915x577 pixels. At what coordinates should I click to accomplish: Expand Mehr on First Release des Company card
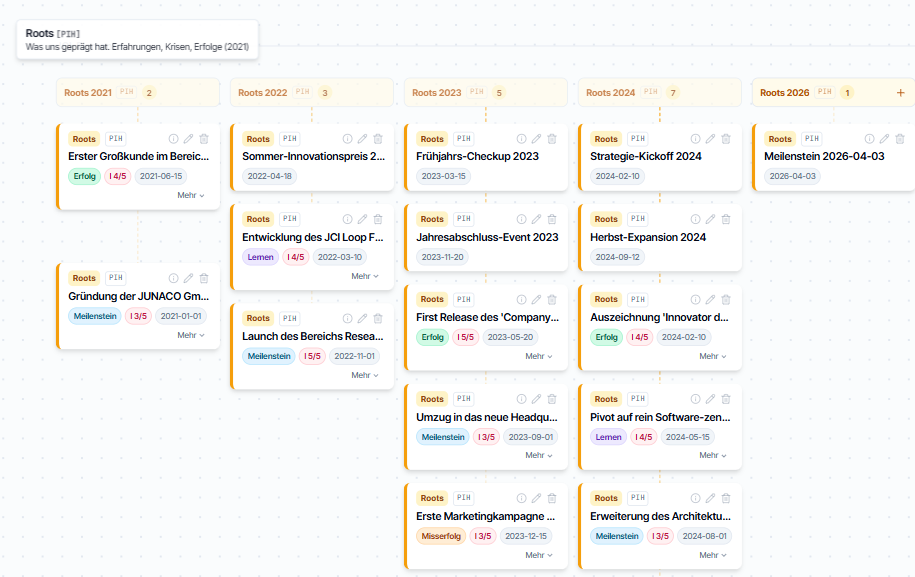point(539,356)
